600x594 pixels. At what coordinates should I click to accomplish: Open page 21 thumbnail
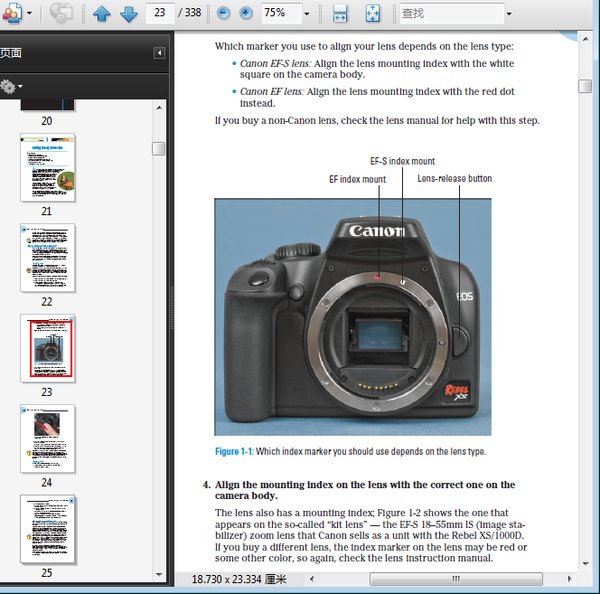[47, 168]
